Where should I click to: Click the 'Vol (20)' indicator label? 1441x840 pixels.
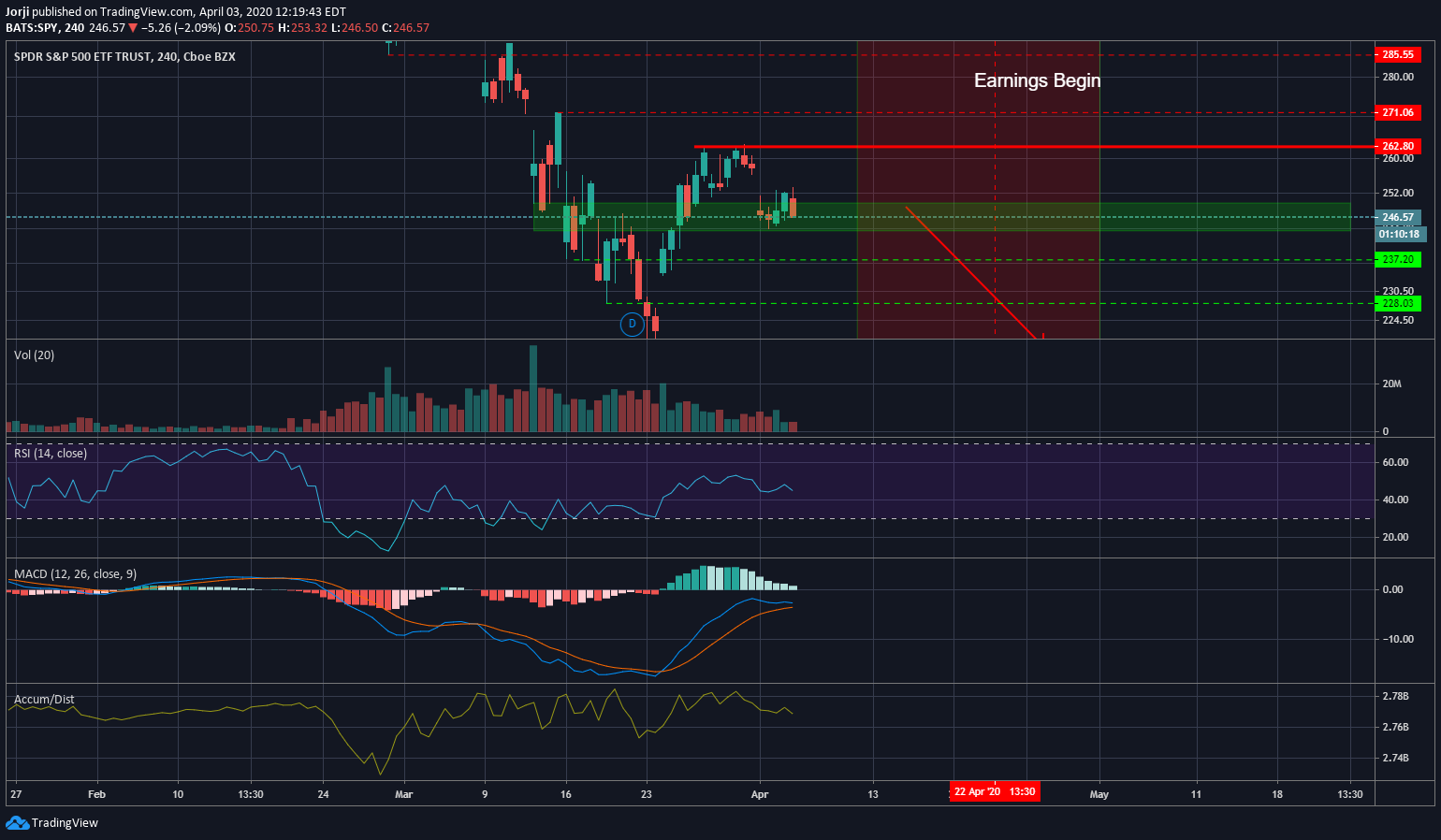[x=34, y=355]
